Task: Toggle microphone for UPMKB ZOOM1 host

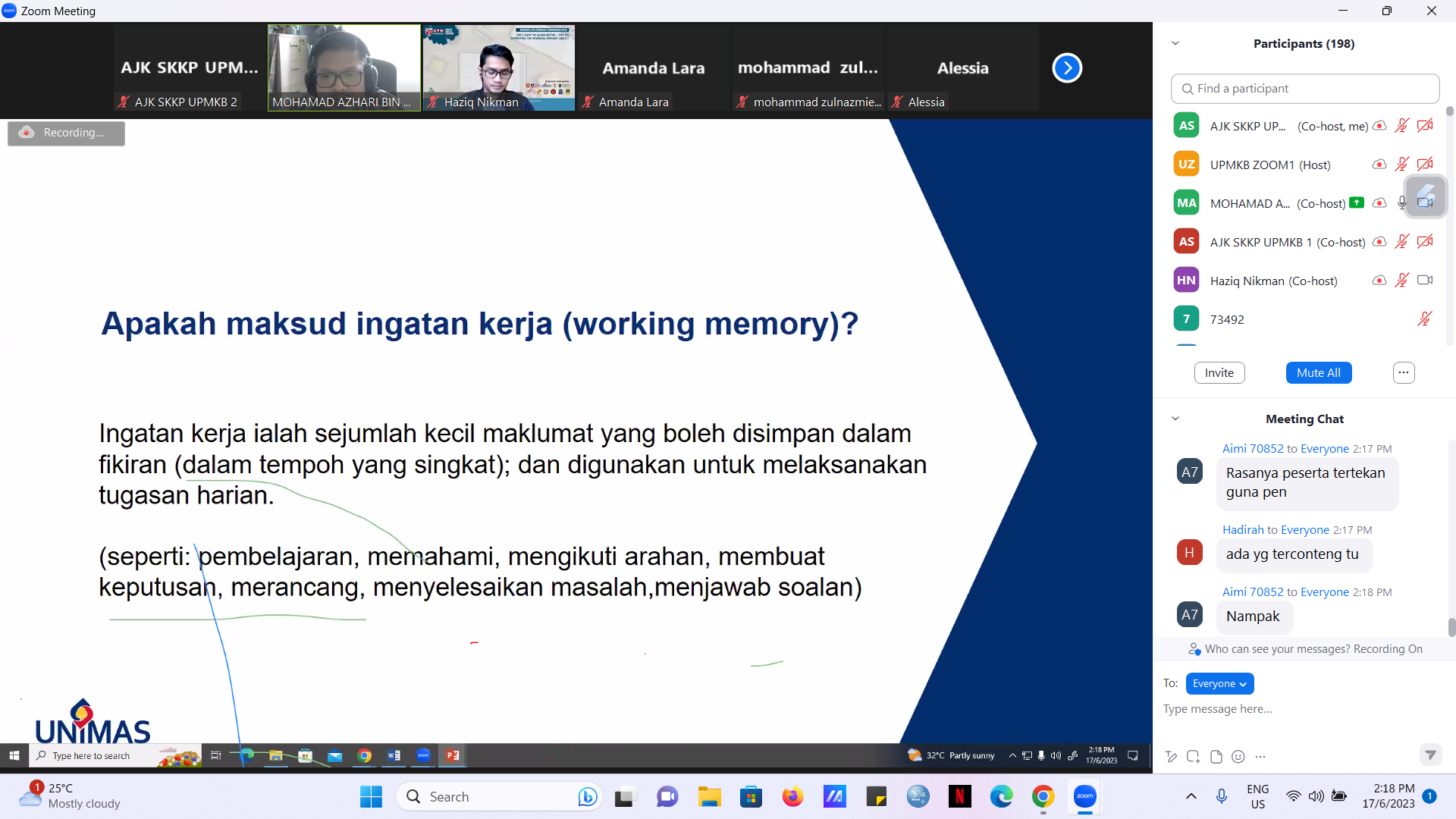Action: 1402,165
